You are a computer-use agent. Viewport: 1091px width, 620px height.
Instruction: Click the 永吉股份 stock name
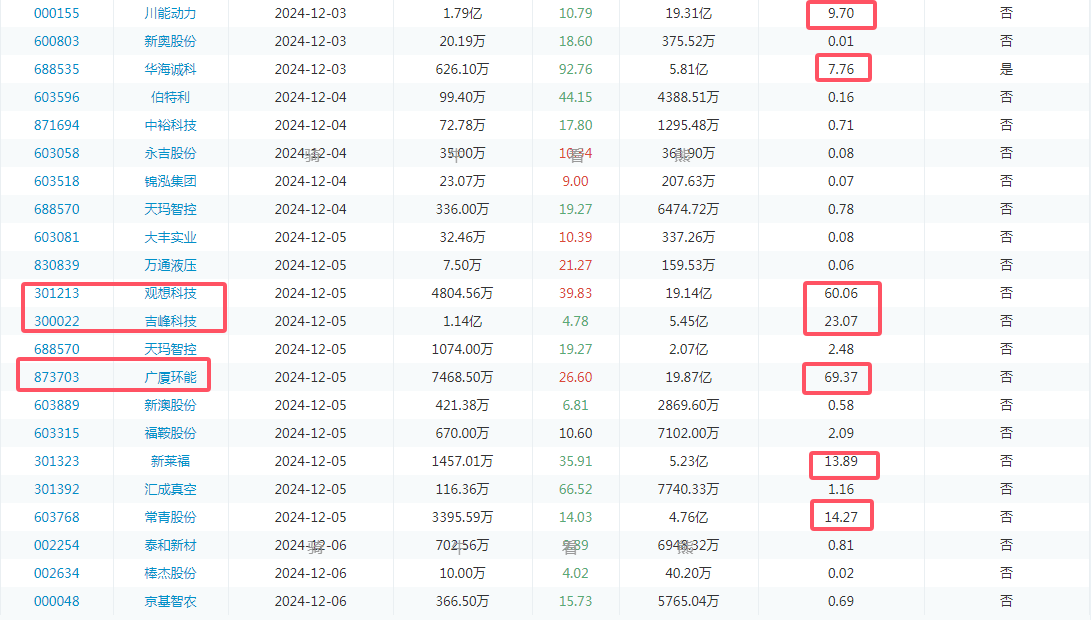pyautogui.click(x=170, y=153)
